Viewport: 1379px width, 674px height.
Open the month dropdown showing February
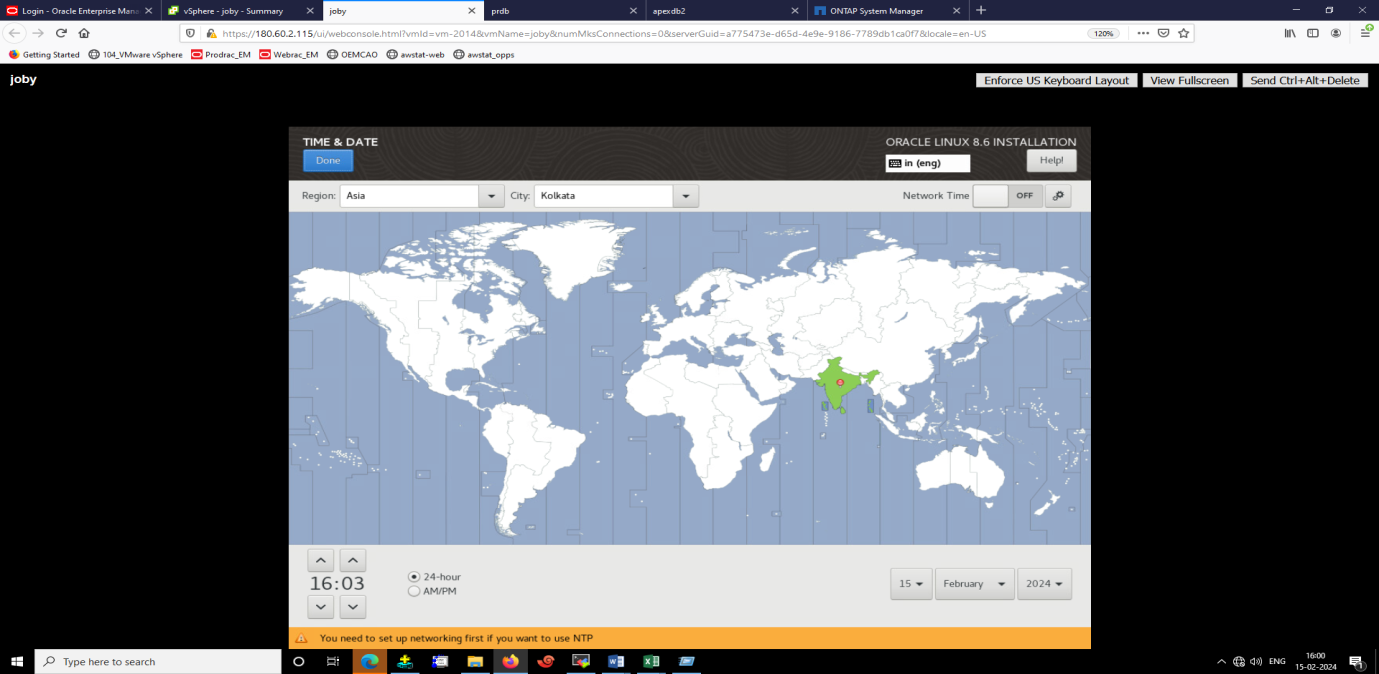[975, 584]
